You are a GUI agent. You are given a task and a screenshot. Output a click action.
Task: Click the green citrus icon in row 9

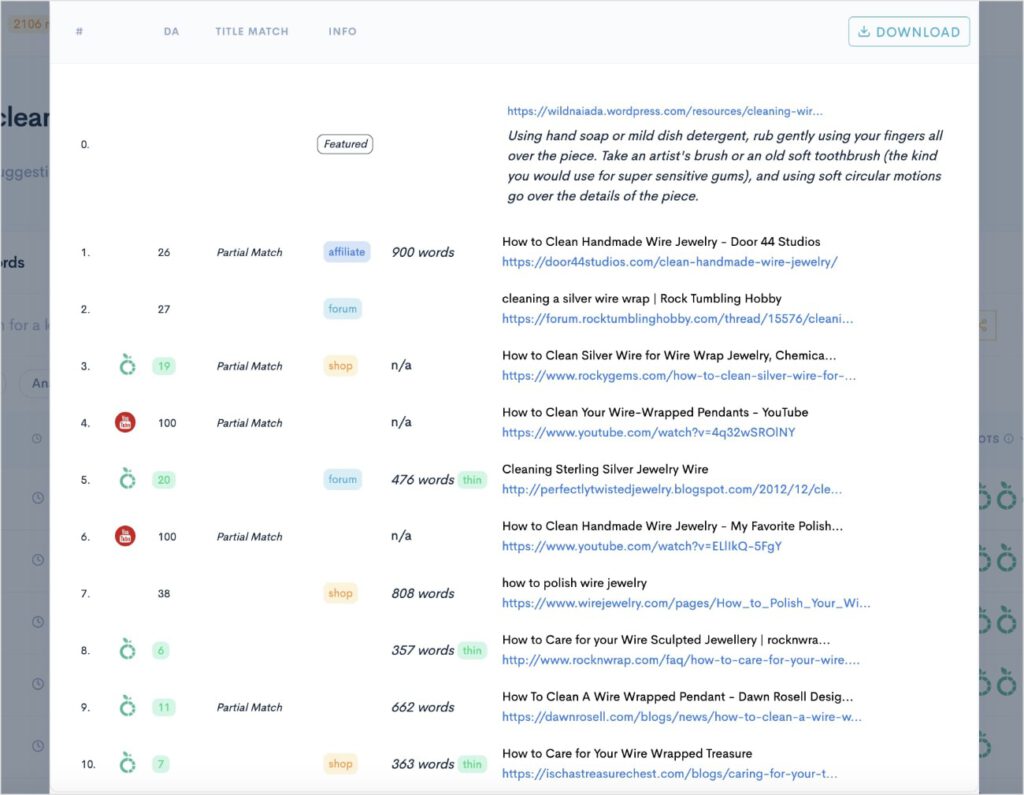(x=127, y=707)
